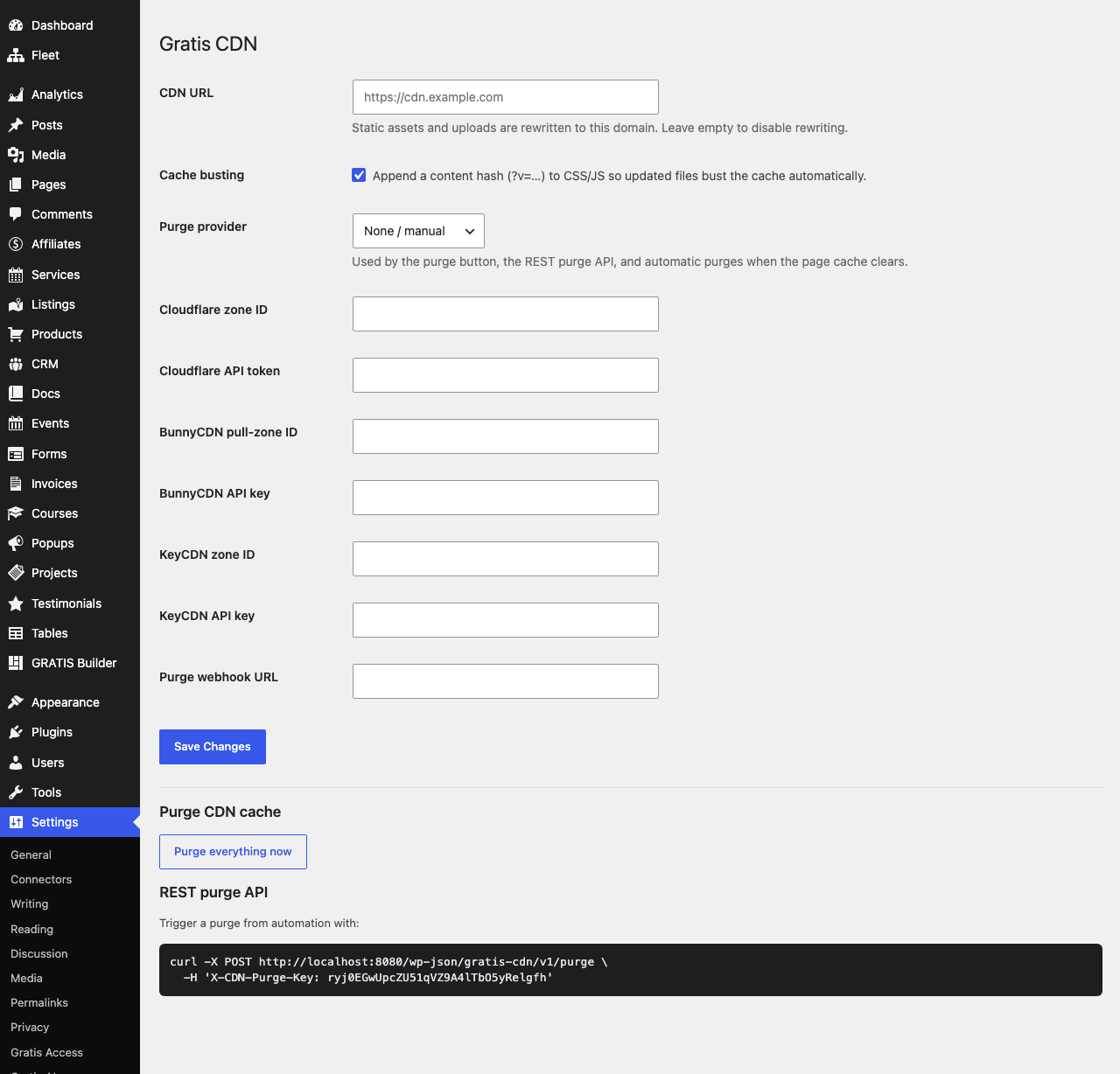The width and height of the screenshot is (1120, 1074).
Task: Open Privacy settings submenu item
Action: click(x=30, y=1027)
